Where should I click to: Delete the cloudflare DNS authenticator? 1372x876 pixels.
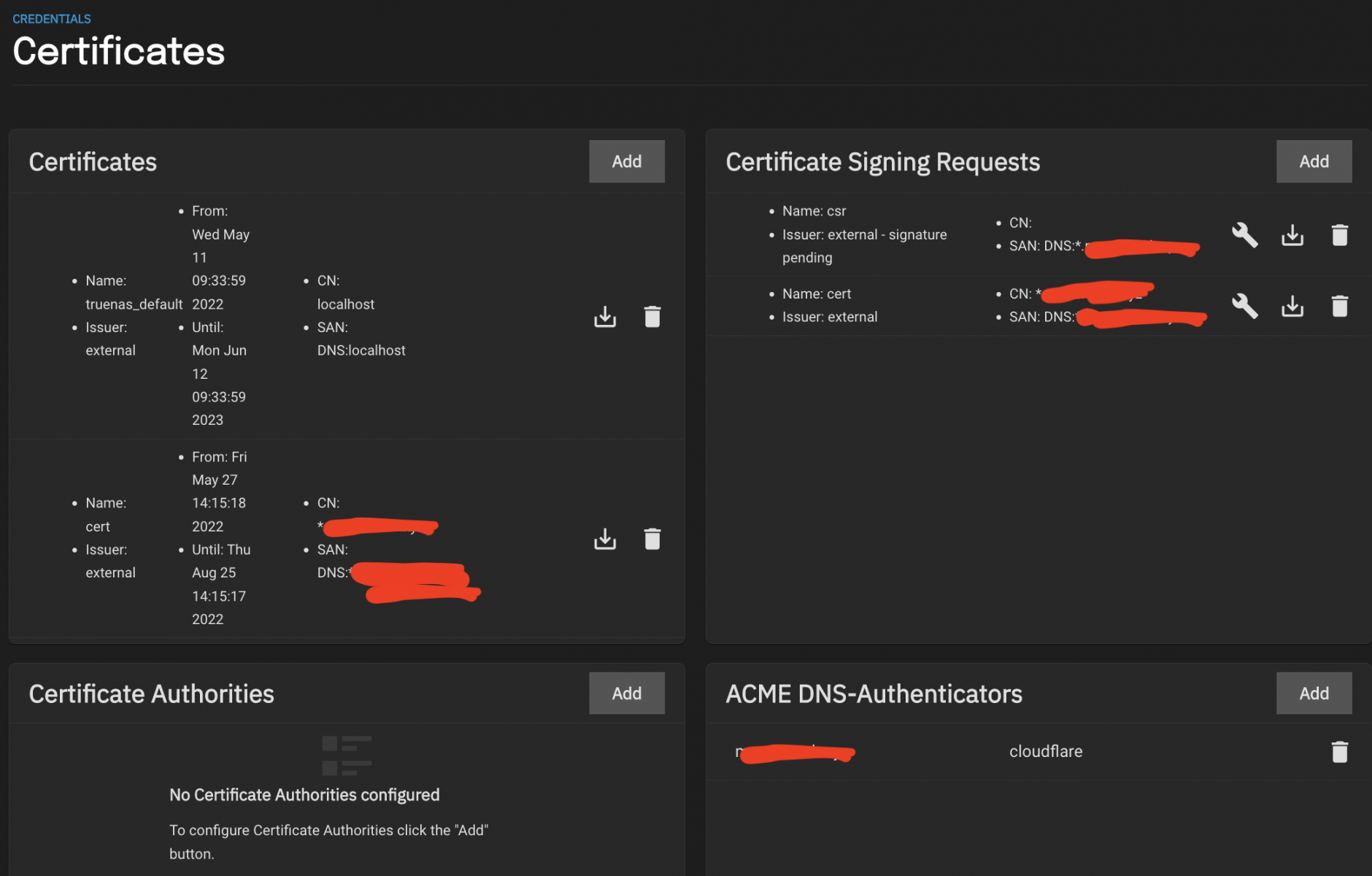[1340, 752]
